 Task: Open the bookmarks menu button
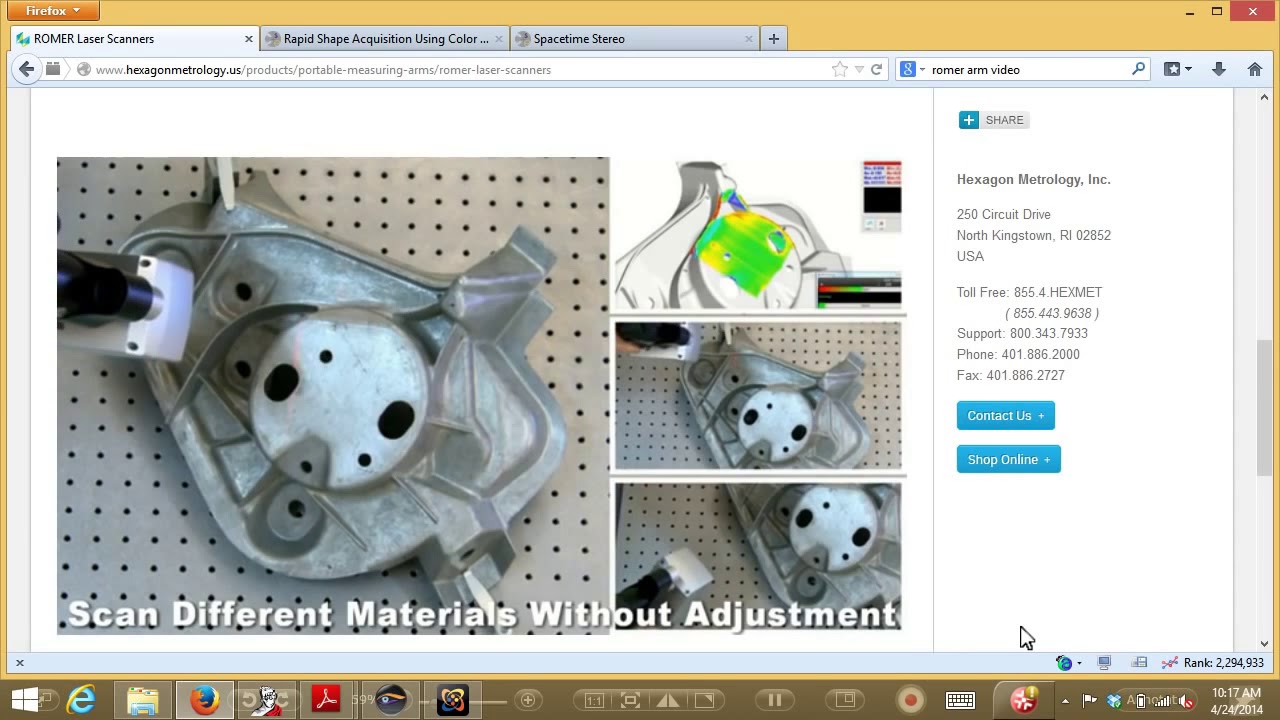(1177, 69)
